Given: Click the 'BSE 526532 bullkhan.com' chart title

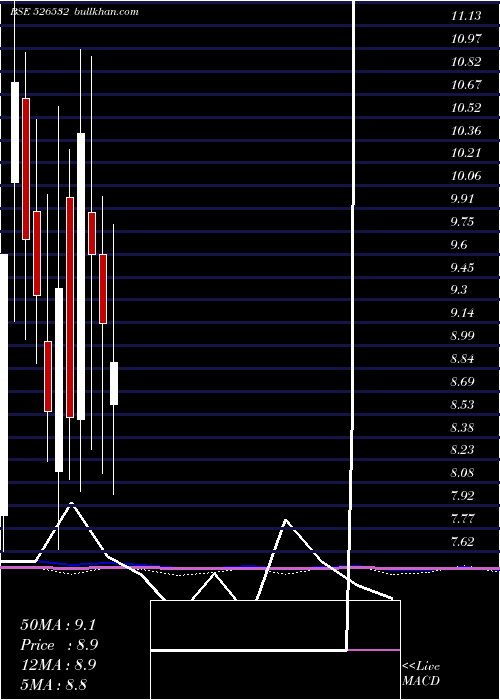Looking at the screenshot, I should click(x=75, y=12).
